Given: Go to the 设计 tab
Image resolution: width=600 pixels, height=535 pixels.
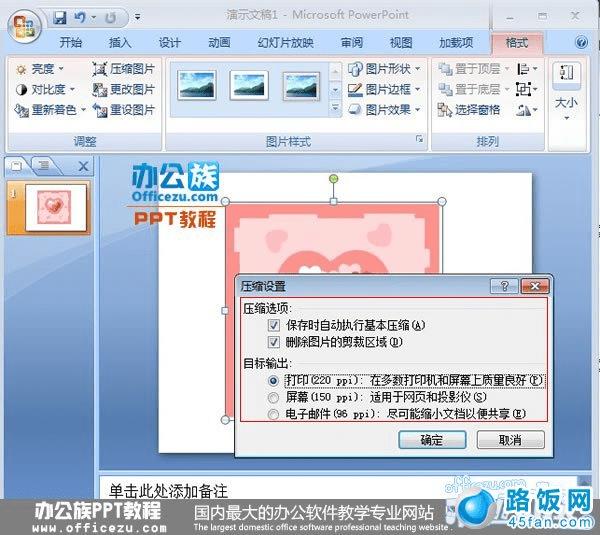Looking at the screenshot, I should tap(170, 42).
